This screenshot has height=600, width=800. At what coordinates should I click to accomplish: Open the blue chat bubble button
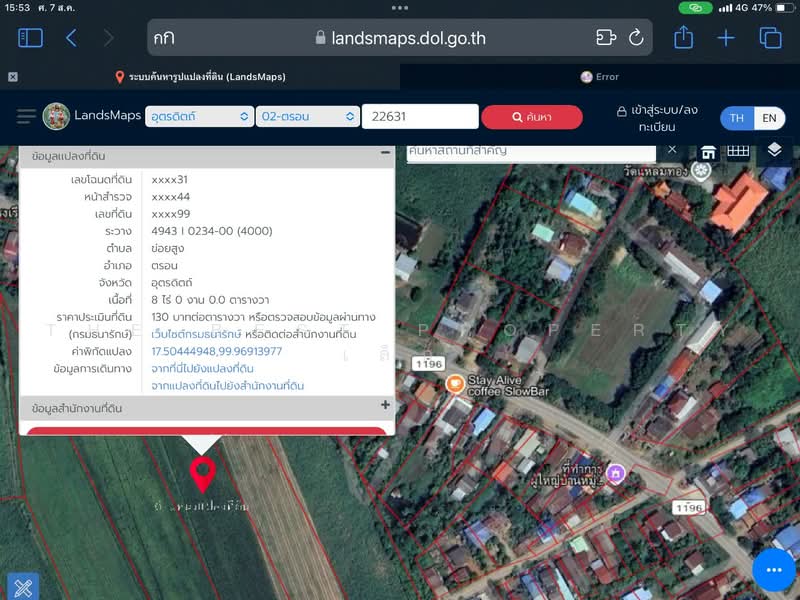tap(774, 570)
